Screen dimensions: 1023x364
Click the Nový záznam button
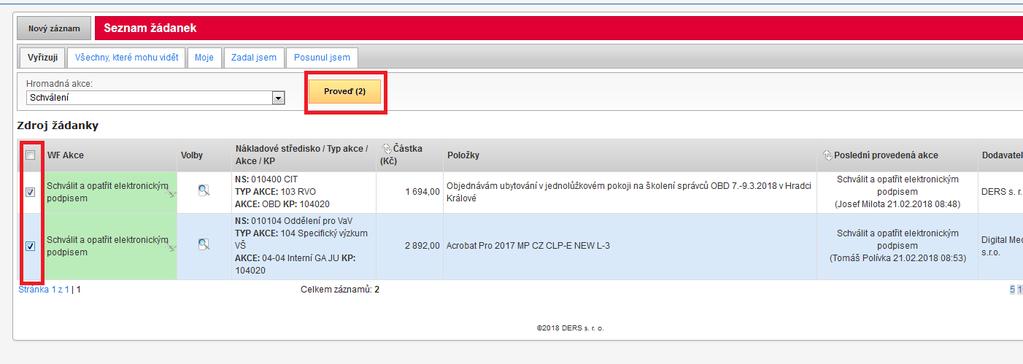[x=54, y=29]
